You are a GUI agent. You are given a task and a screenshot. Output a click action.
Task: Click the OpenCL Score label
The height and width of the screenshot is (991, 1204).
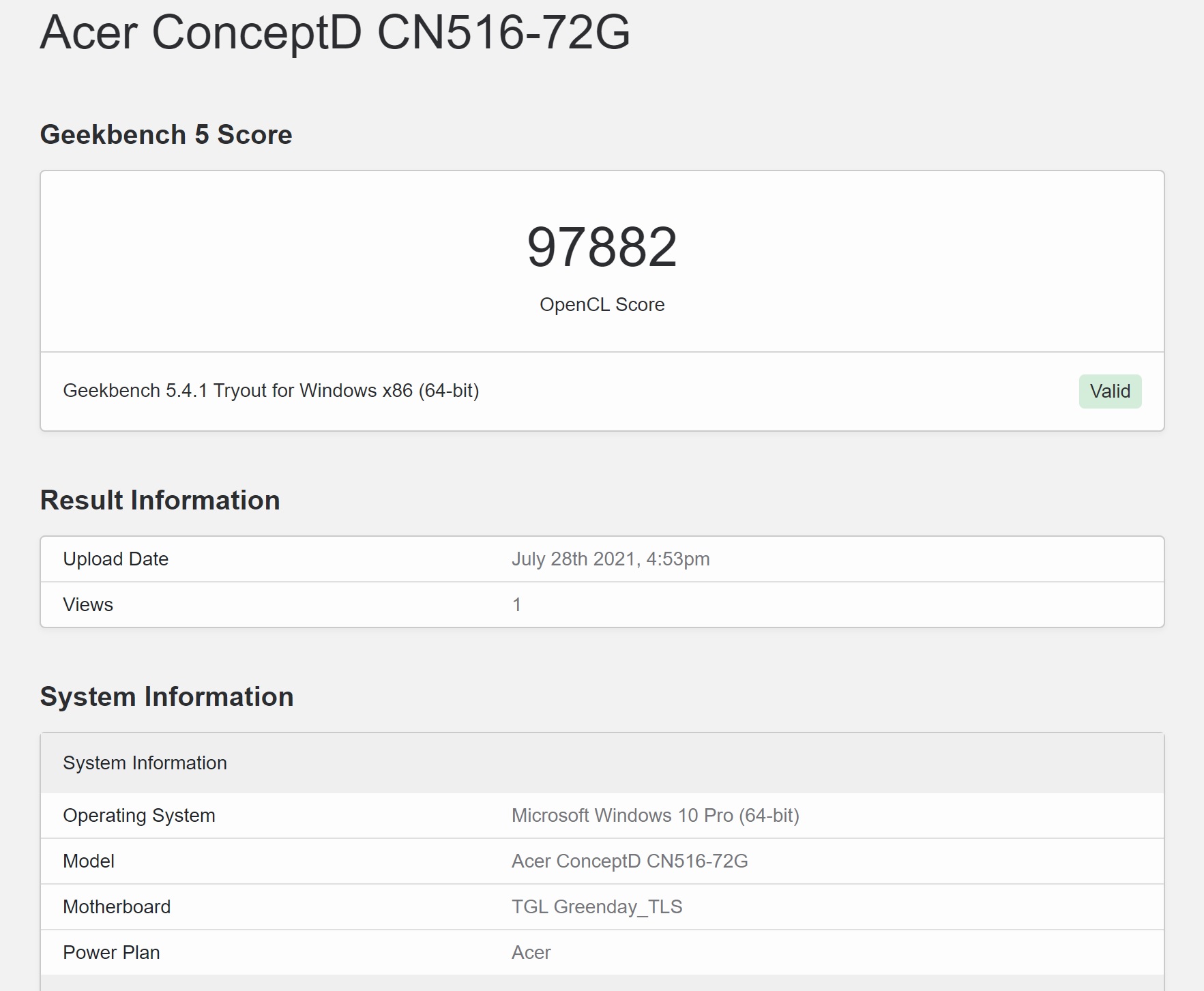[x=602, y=304]
